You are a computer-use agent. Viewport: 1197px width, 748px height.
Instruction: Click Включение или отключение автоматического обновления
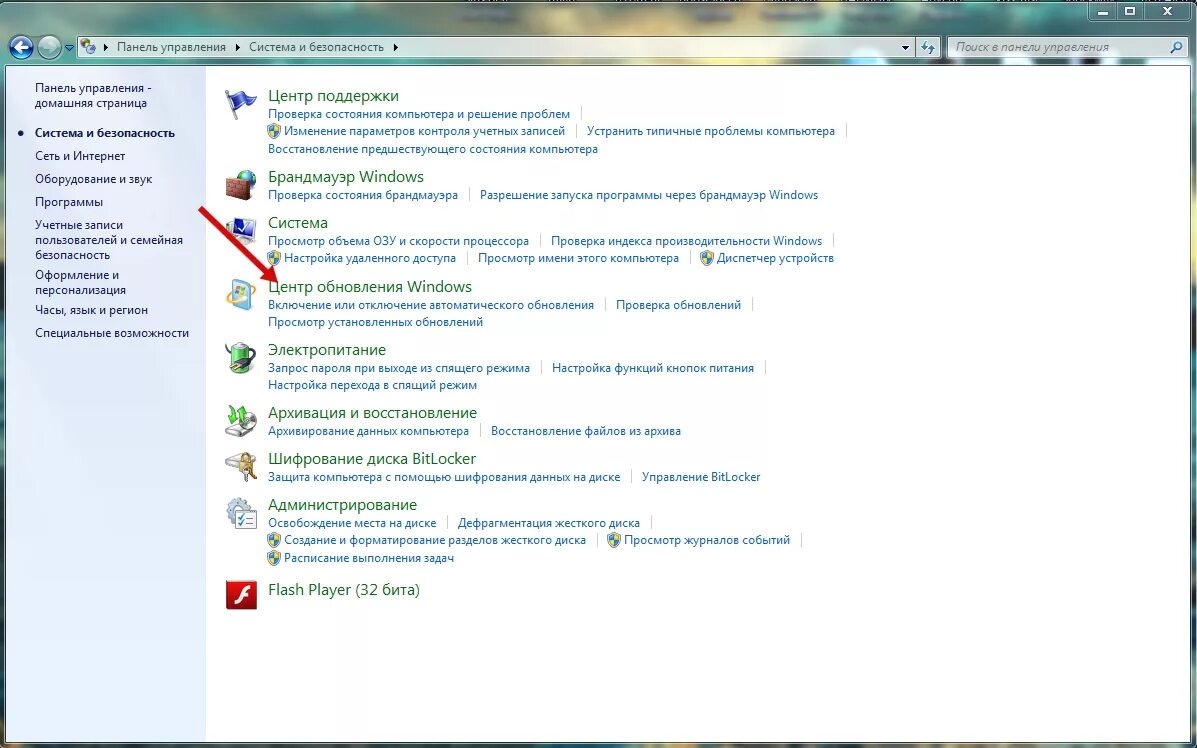click(431, 305)
